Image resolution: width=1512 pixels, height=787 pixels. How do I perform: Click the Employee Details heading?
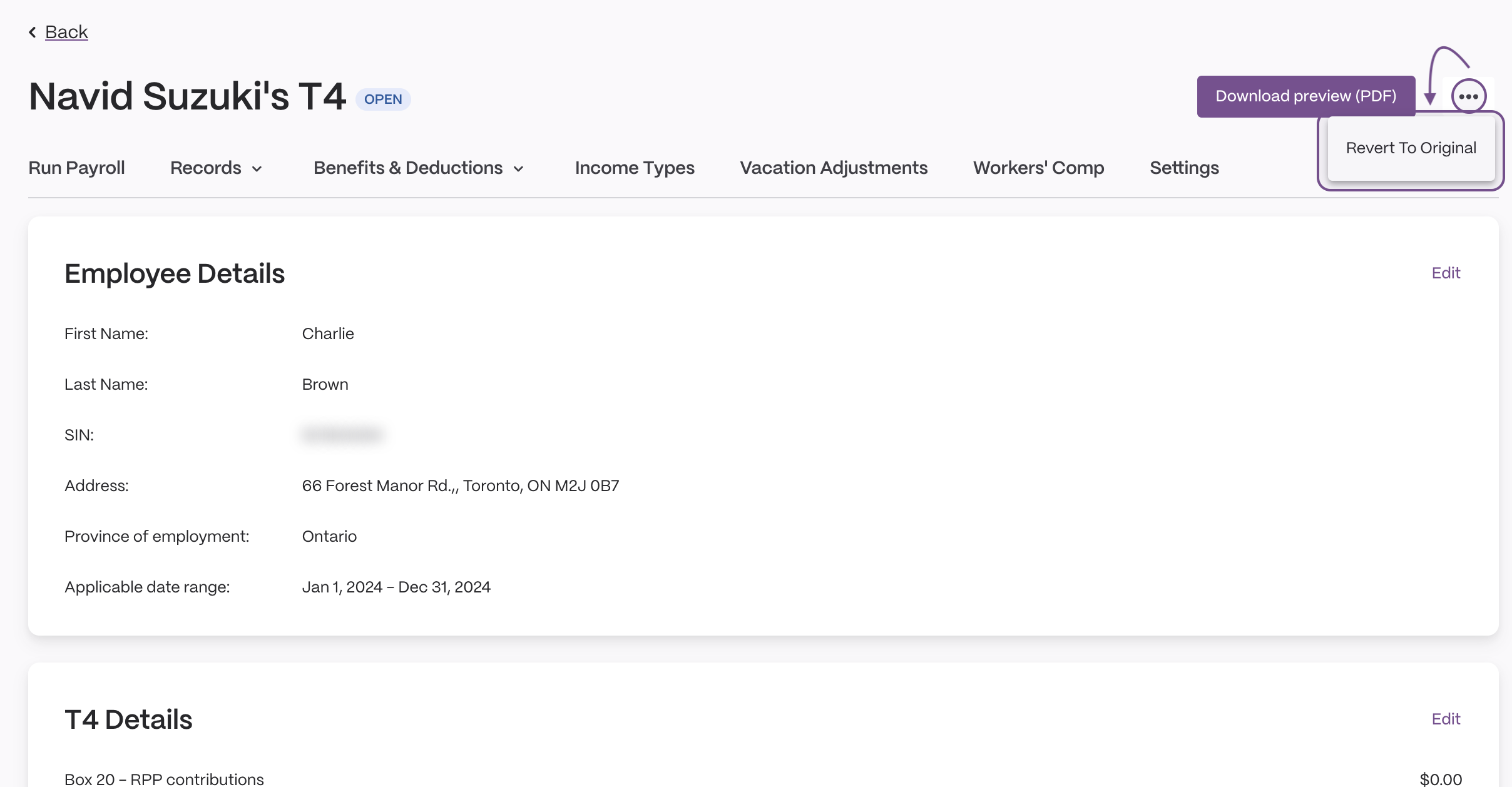coord(175,273)
